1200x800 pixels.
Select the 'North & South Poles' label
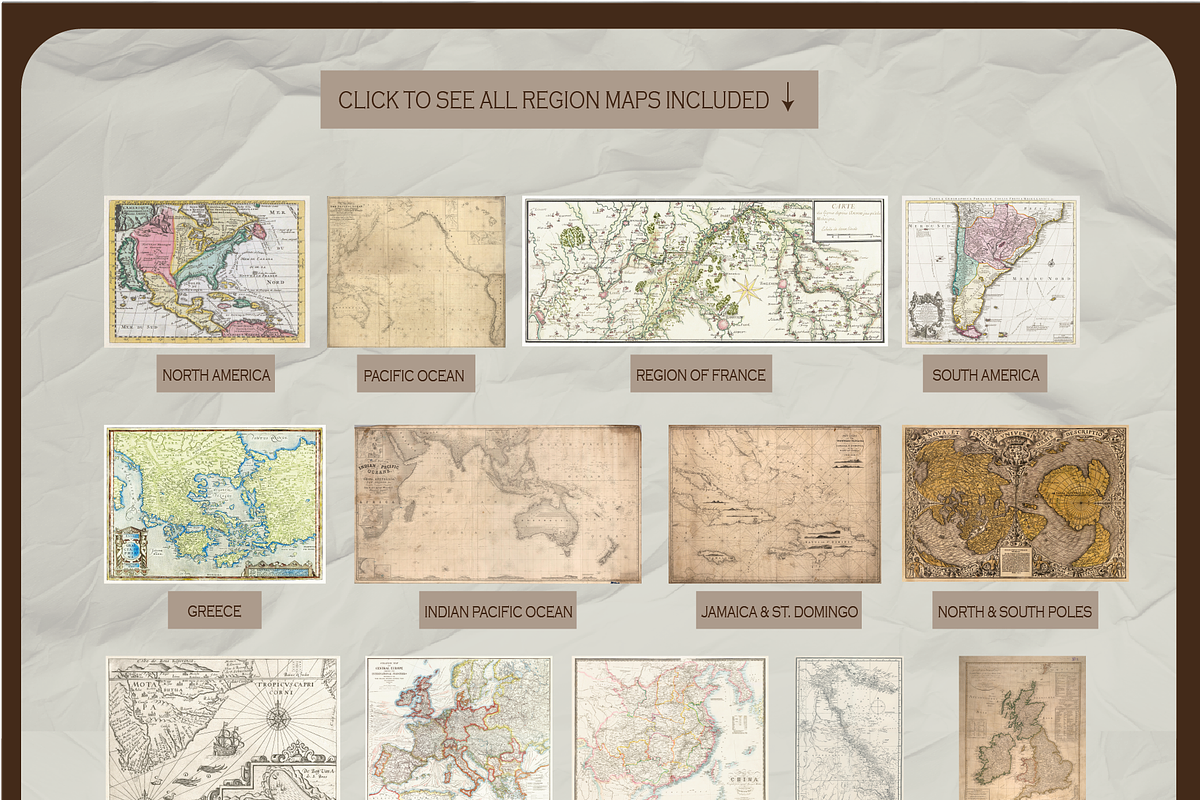pos(1015,611)
